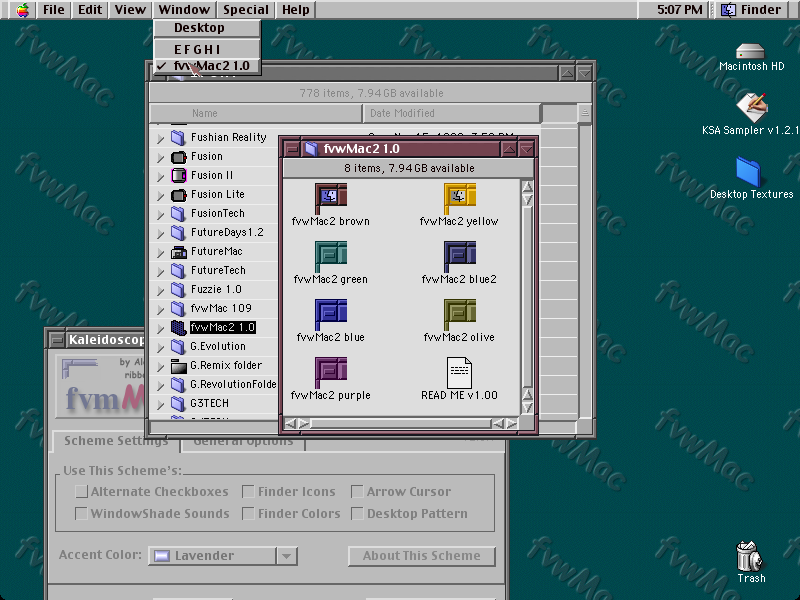Click the Fuzzie 1.0 row text

coord(216,289)
